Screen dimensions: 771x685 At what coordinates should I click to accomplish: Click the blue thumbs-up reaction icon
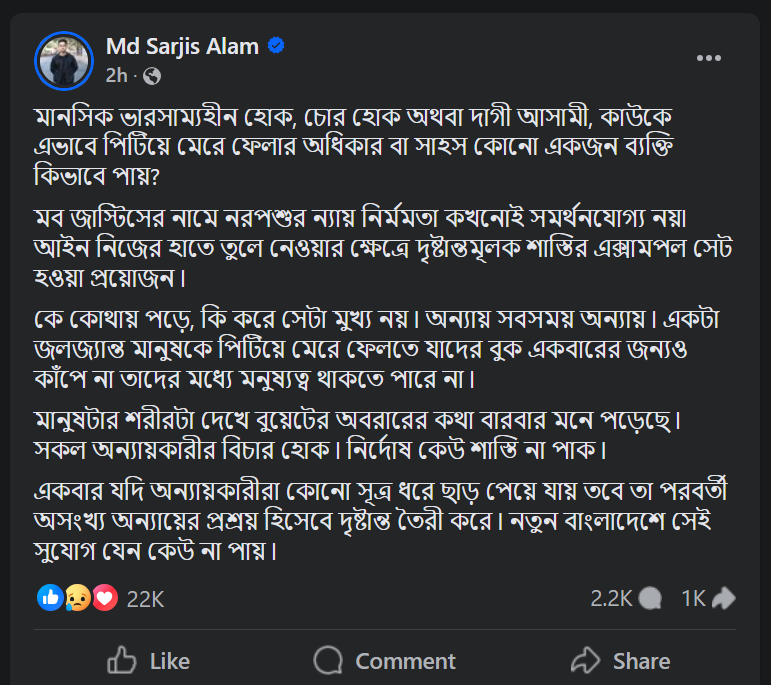[x=50, y=598]
